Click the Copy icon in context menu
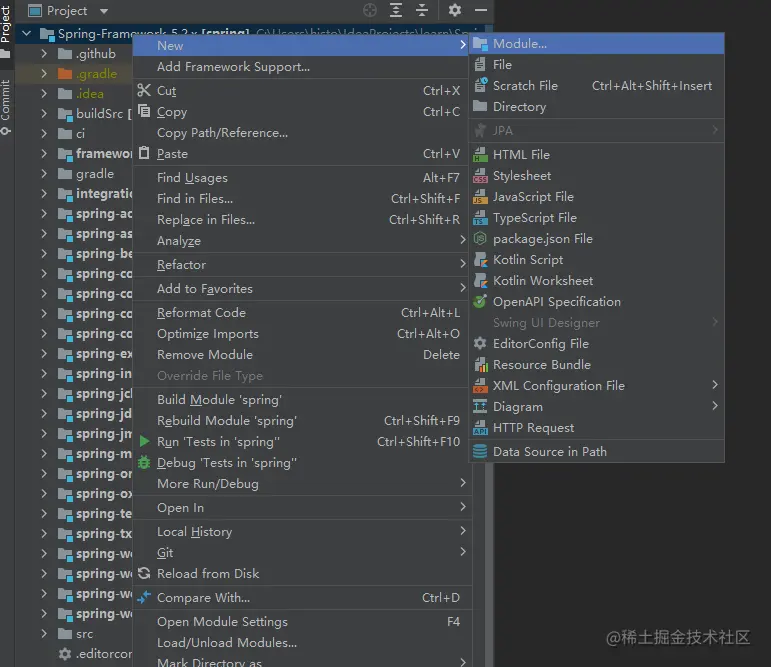The width and height of the screenshot is (771, 667). [x=144, y=111]
